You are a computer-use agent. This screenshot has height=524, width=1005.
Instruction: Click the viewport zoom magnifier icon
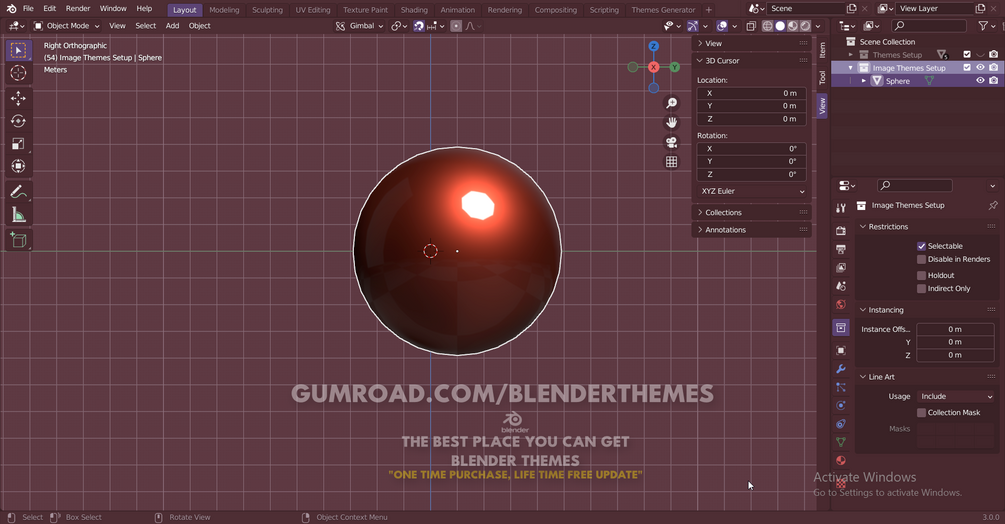tap(671, 103)
